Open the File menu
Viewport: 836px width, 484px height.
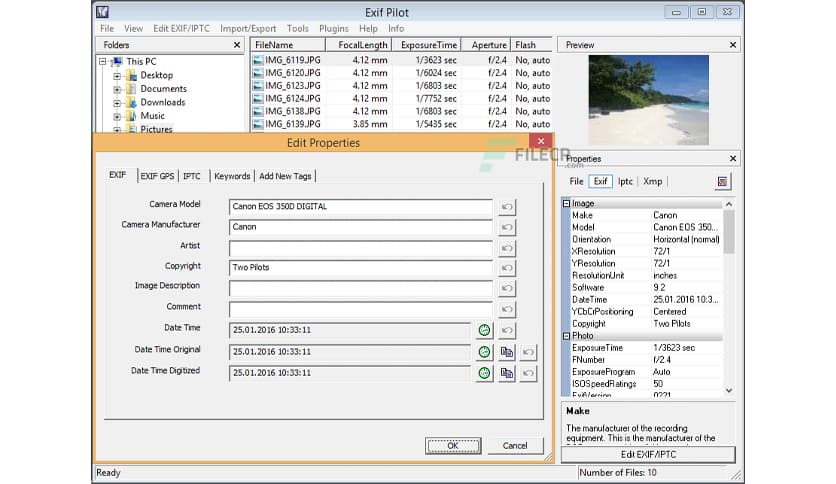(107, 28)
